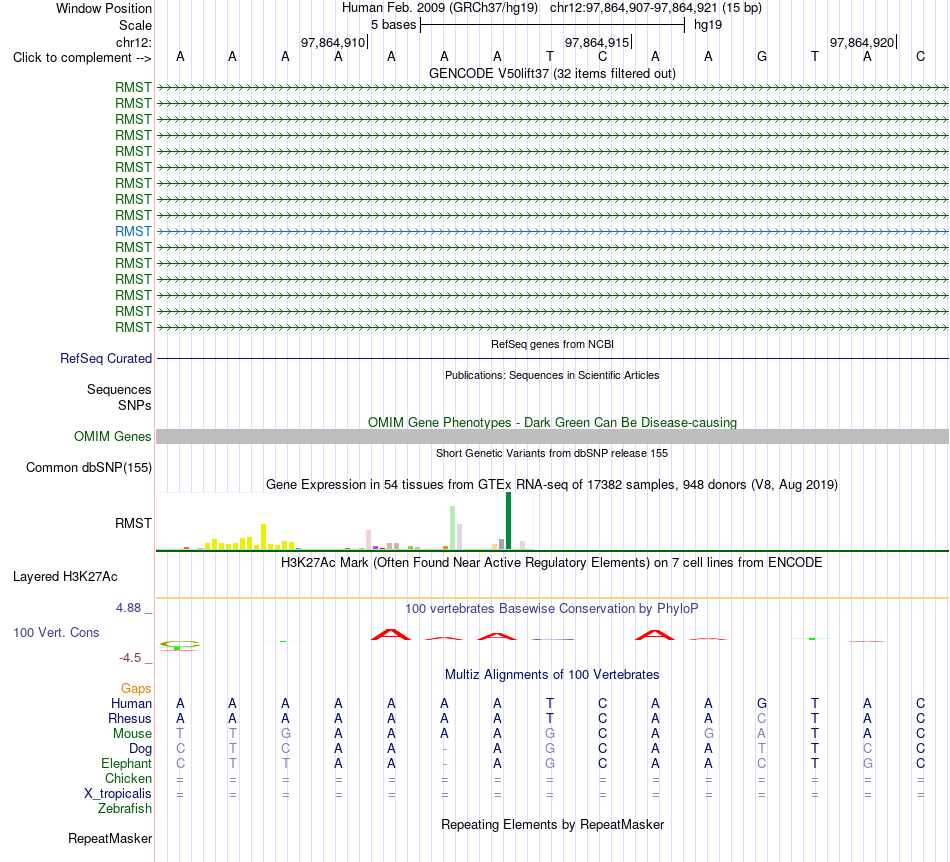Image resolution: width=950 pixels, height=862 pixels.
Task: Click the orange Gaps label
Action: (x=136, y=688)
